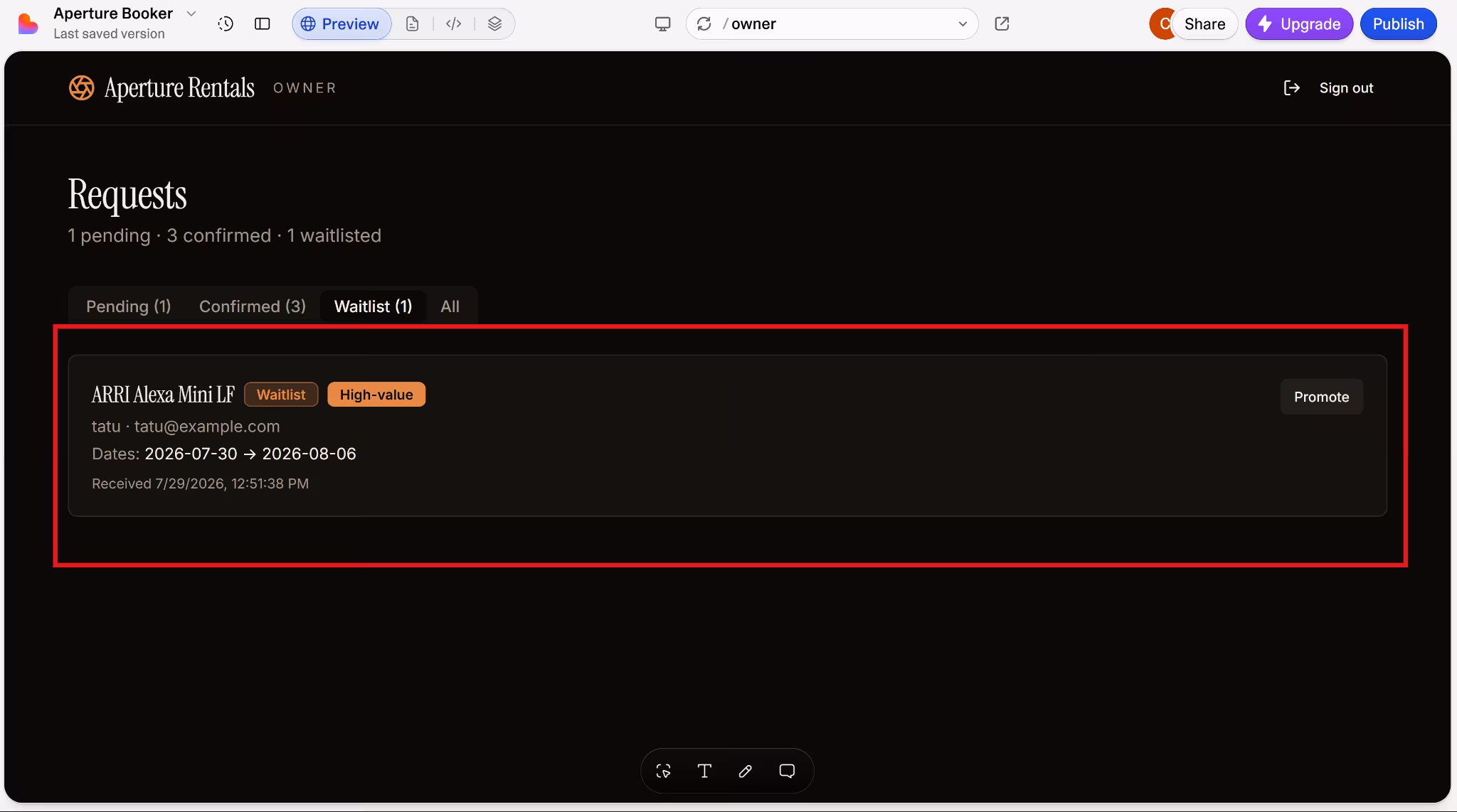Expand the Aperture Booker project menu chevron

191,14
